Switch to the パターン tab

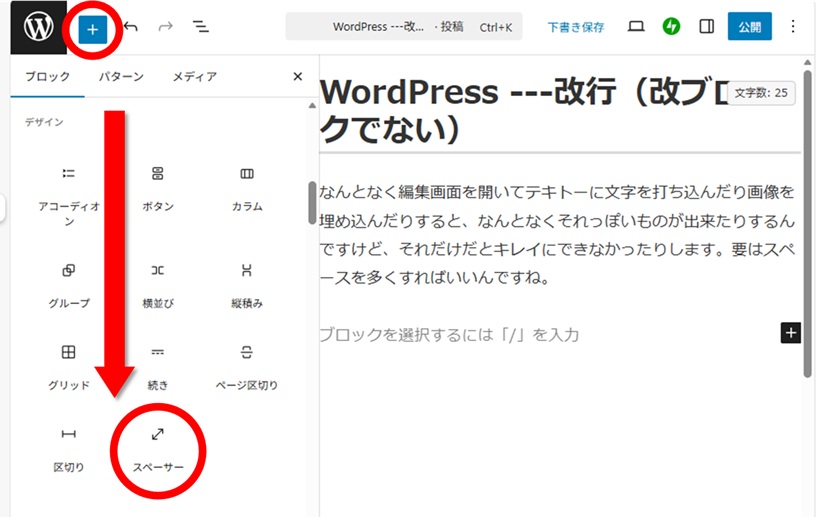tap(121, 77)
